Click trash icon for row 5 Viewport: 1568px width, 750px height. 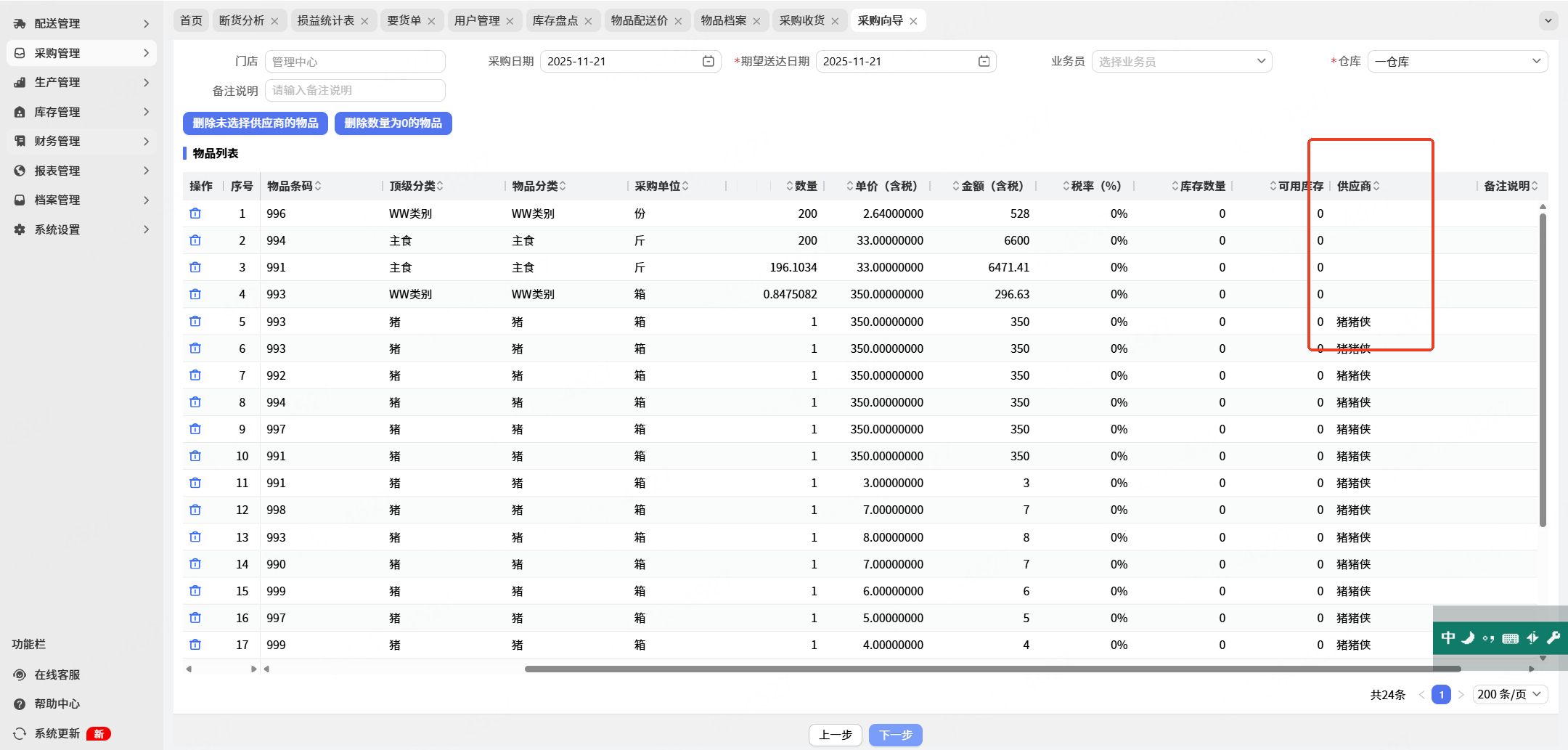195,322
